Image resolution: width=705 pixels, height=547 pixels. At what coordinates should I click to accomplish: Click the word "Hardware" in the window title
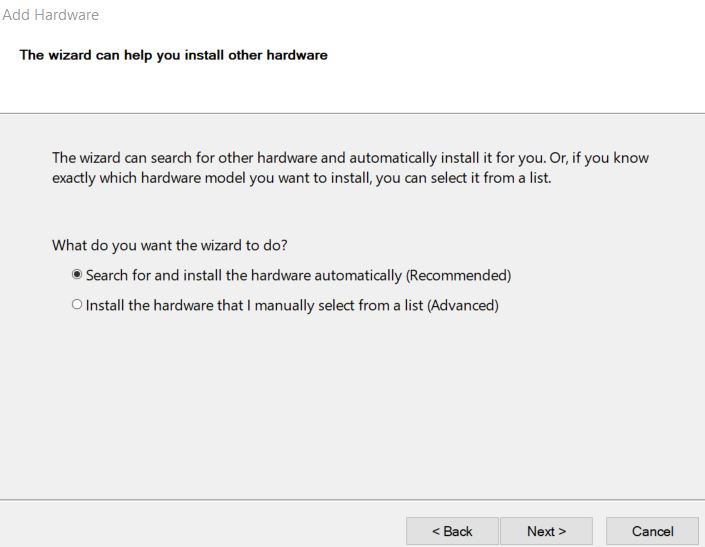pos(67,15)
